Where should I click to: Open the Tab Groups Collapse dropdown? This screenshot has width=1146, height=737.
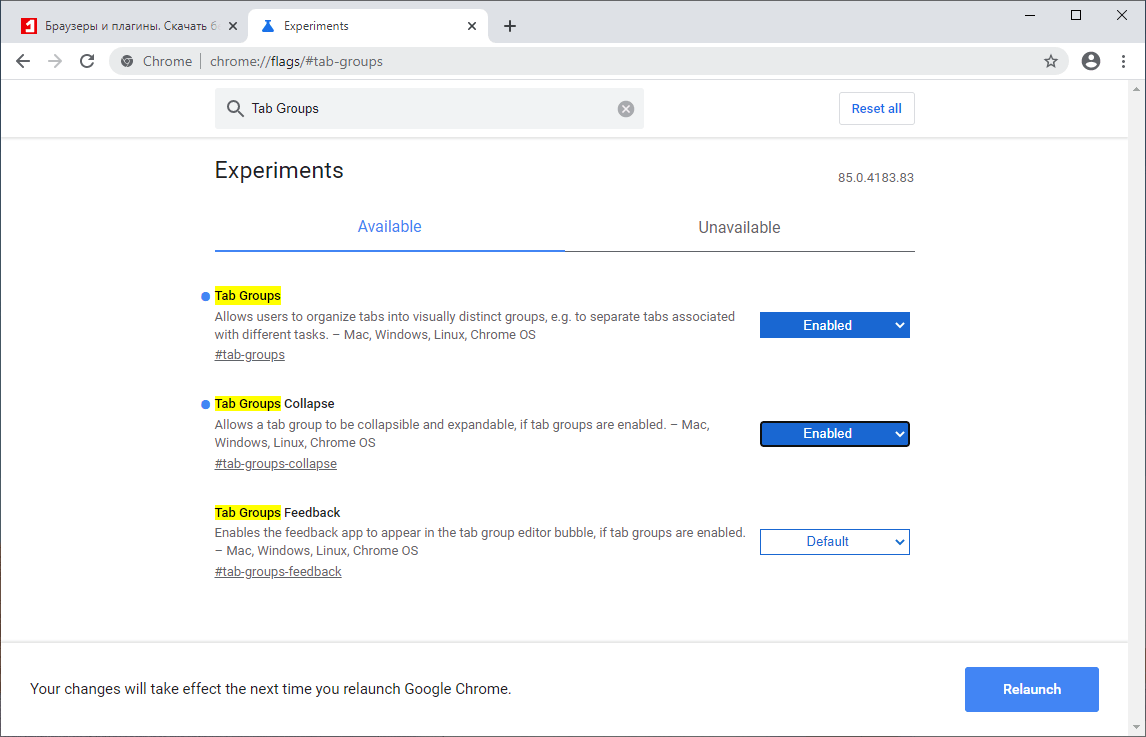834,433
